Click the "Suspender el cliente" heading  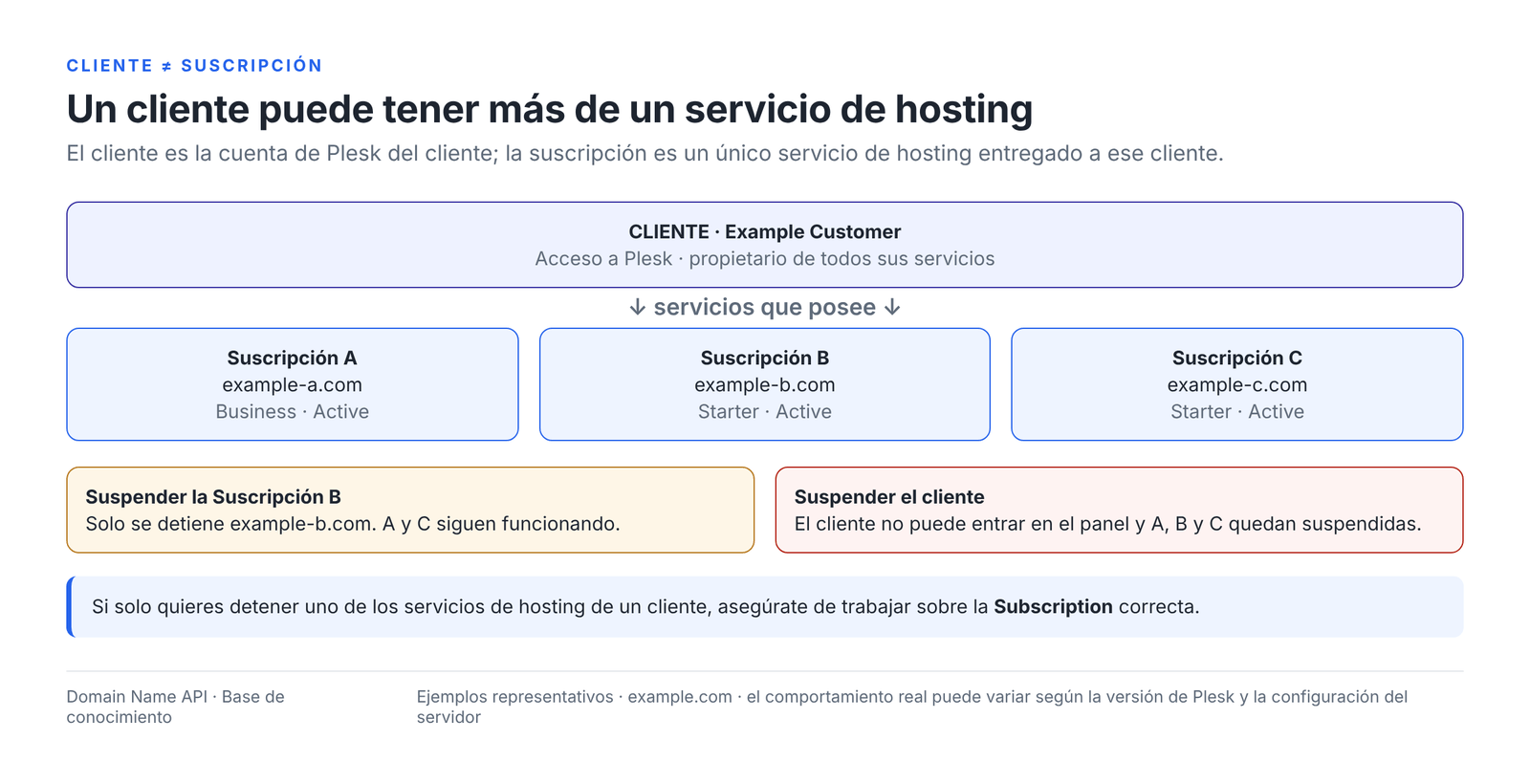(889, 496)
